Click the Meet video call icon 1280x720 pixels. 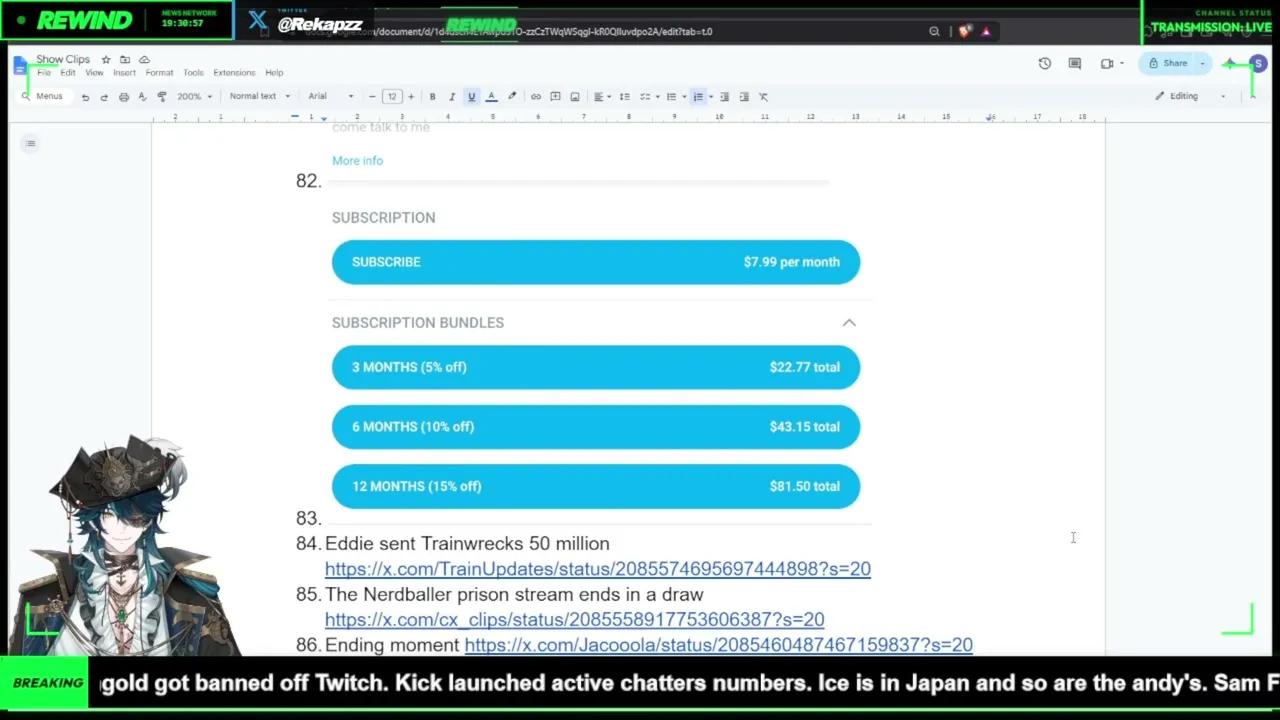[1107, 64]
